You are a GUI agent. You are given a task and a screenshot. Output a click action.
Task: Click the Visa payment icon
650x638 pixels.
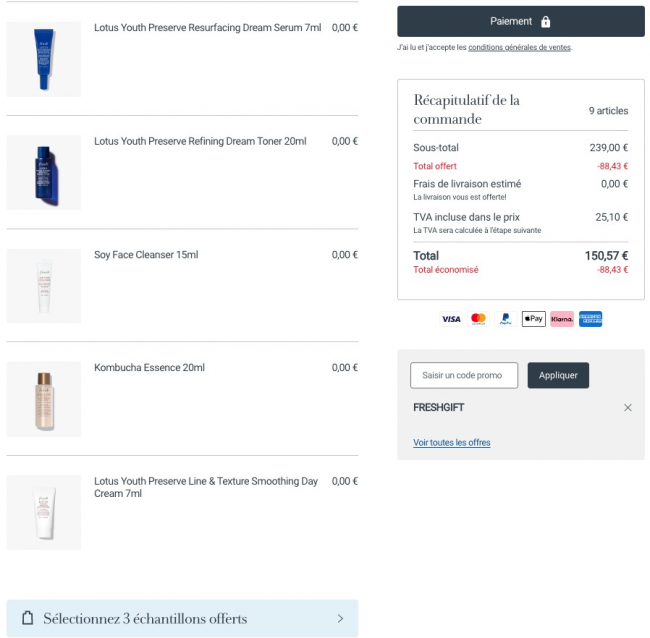[x=451, y=319]
